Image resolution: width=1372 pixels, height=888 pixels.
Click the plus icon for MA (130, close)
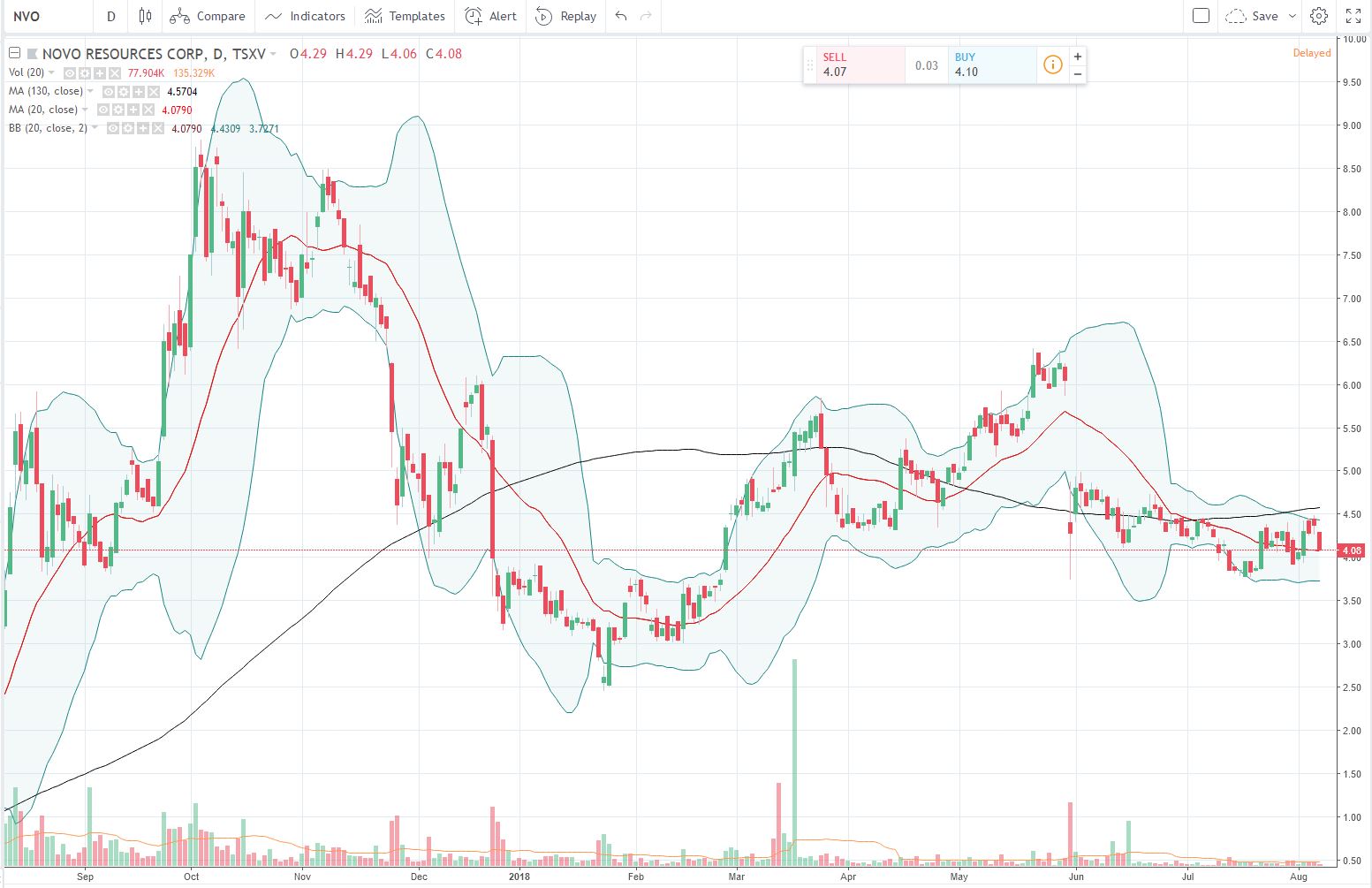(x=139, y=91)
